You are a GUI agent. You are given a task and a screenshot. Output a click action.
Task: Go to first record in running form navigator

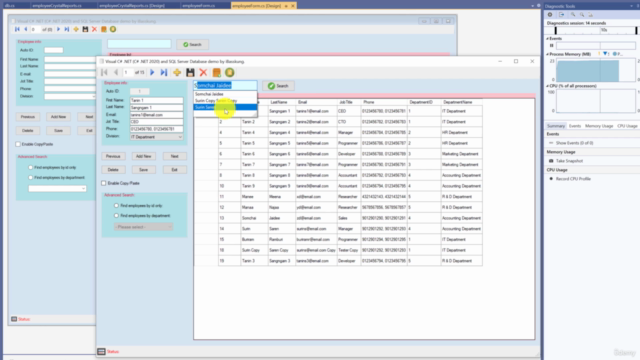point(104,73)
